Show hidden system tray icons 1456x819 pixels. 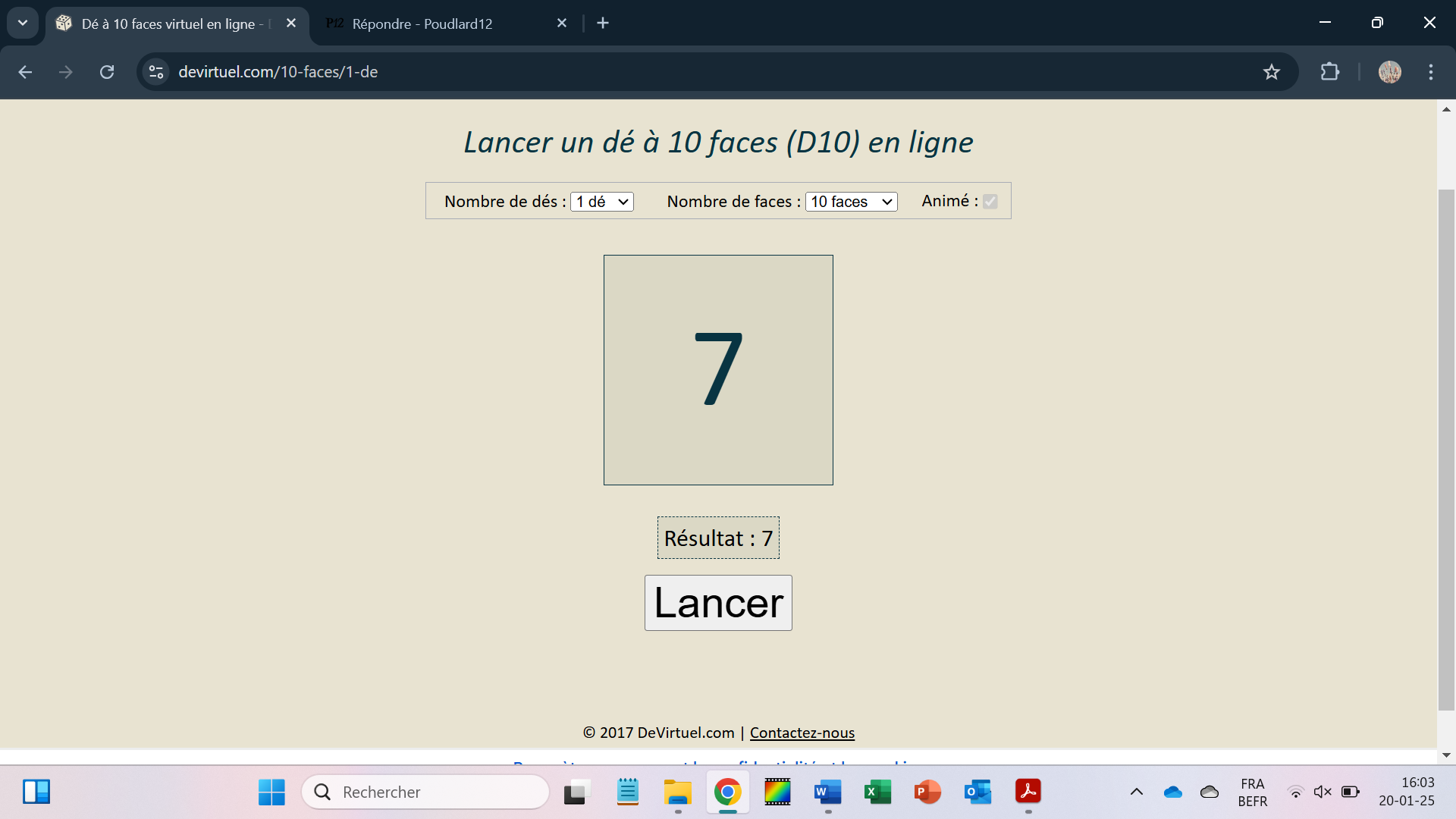[1136, 792]
